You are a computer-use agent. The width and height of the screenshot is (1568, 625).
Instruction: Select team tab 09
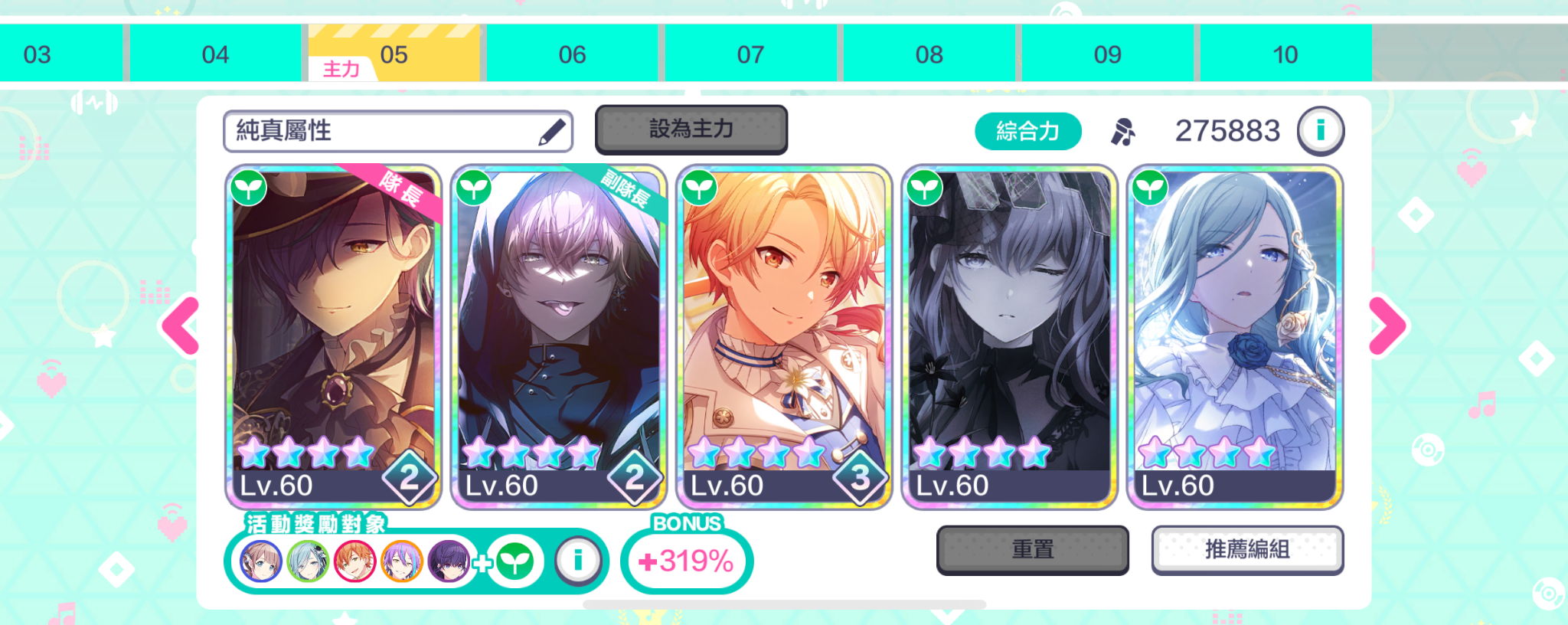point(1107,54)
